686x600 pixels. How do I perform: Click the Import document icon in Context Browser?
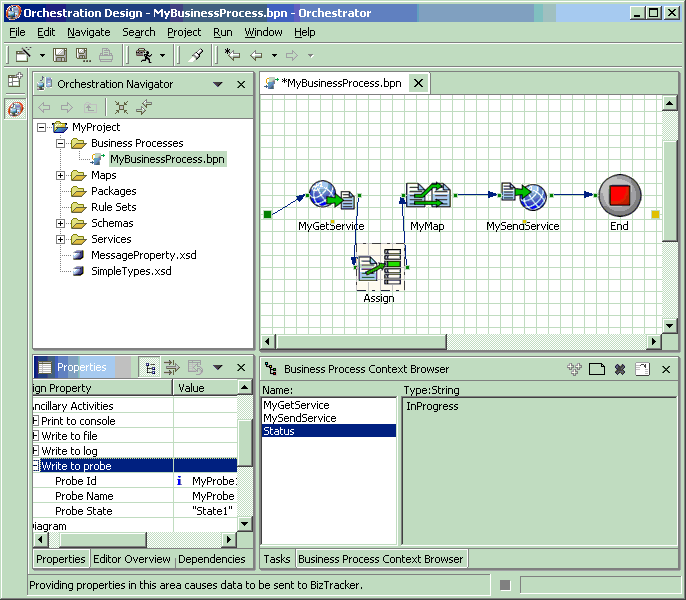click(642, 369)
